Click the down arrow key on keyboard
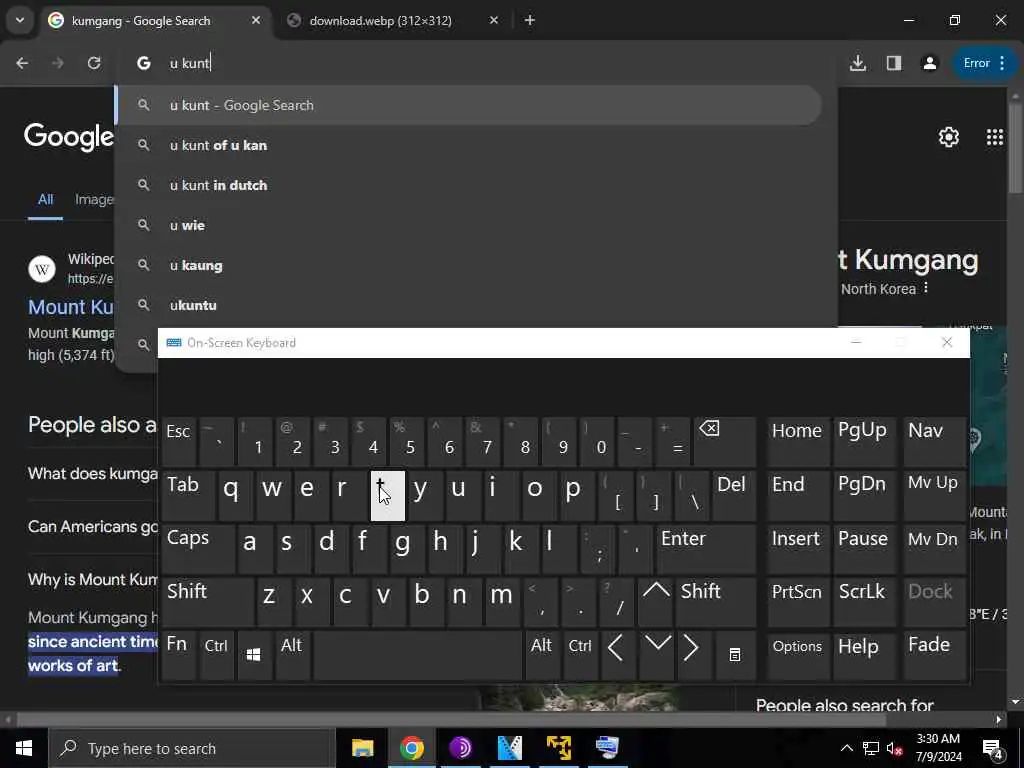 [656, 655]
